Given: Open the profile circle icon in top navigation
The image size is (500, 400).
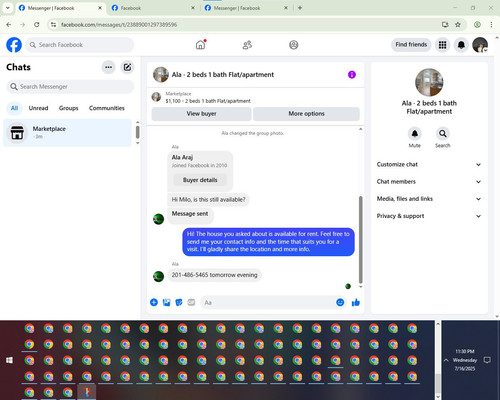Looking at the screenshot, I should pos(294,45).
